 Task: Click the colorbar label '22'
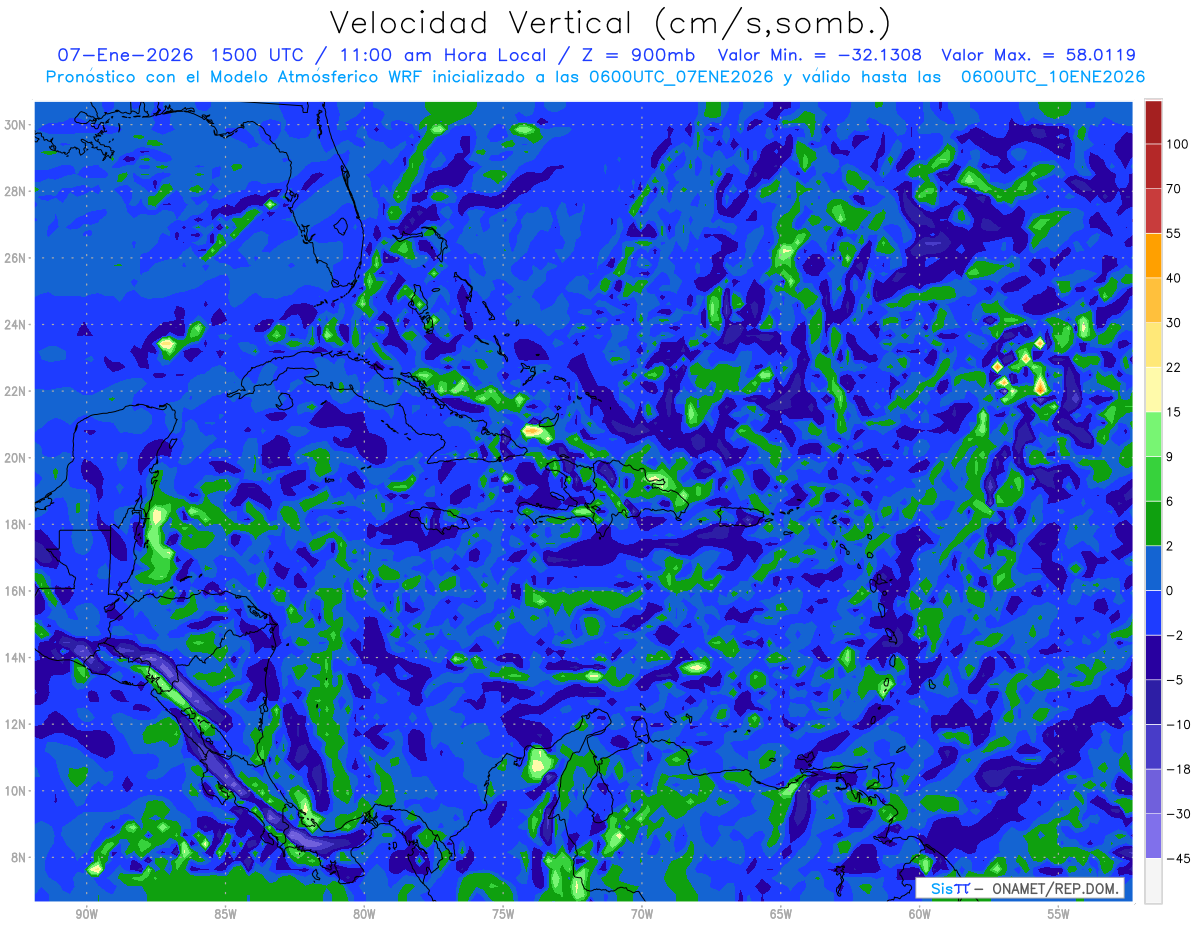(1173, 367)
